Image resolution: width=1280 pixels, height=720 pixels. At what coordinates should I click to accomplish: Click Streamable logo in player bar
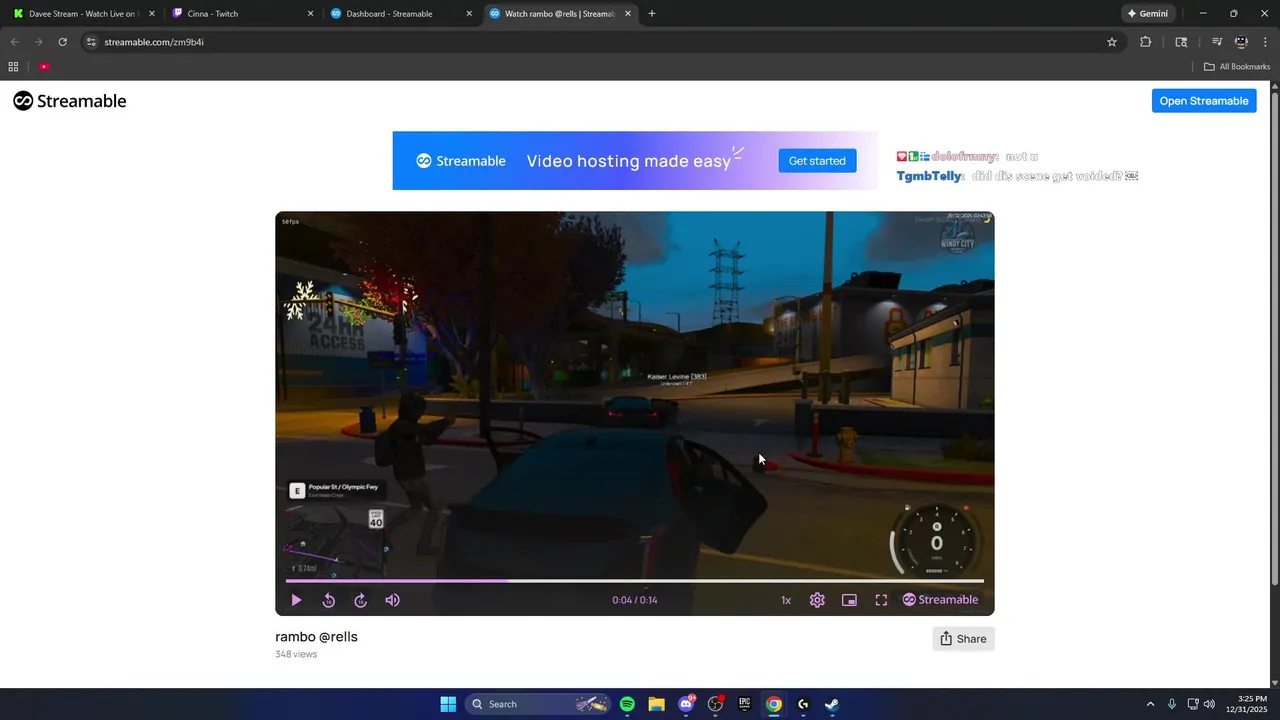(940, 600)
